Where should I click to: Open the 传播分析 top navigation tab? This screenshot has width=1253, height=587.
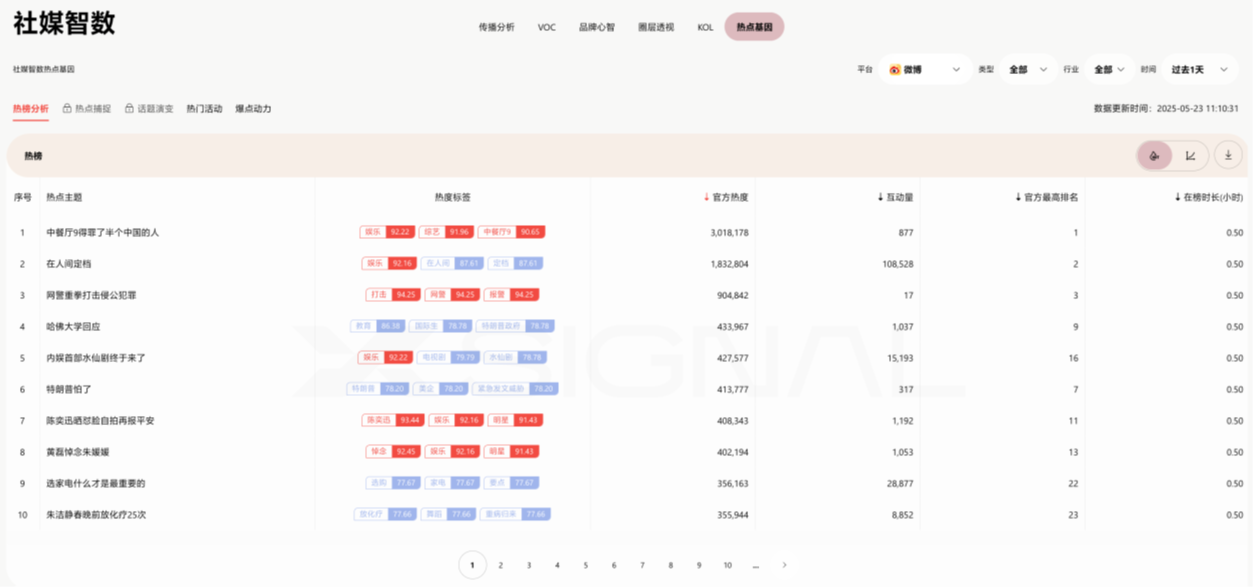click(496, 27)
